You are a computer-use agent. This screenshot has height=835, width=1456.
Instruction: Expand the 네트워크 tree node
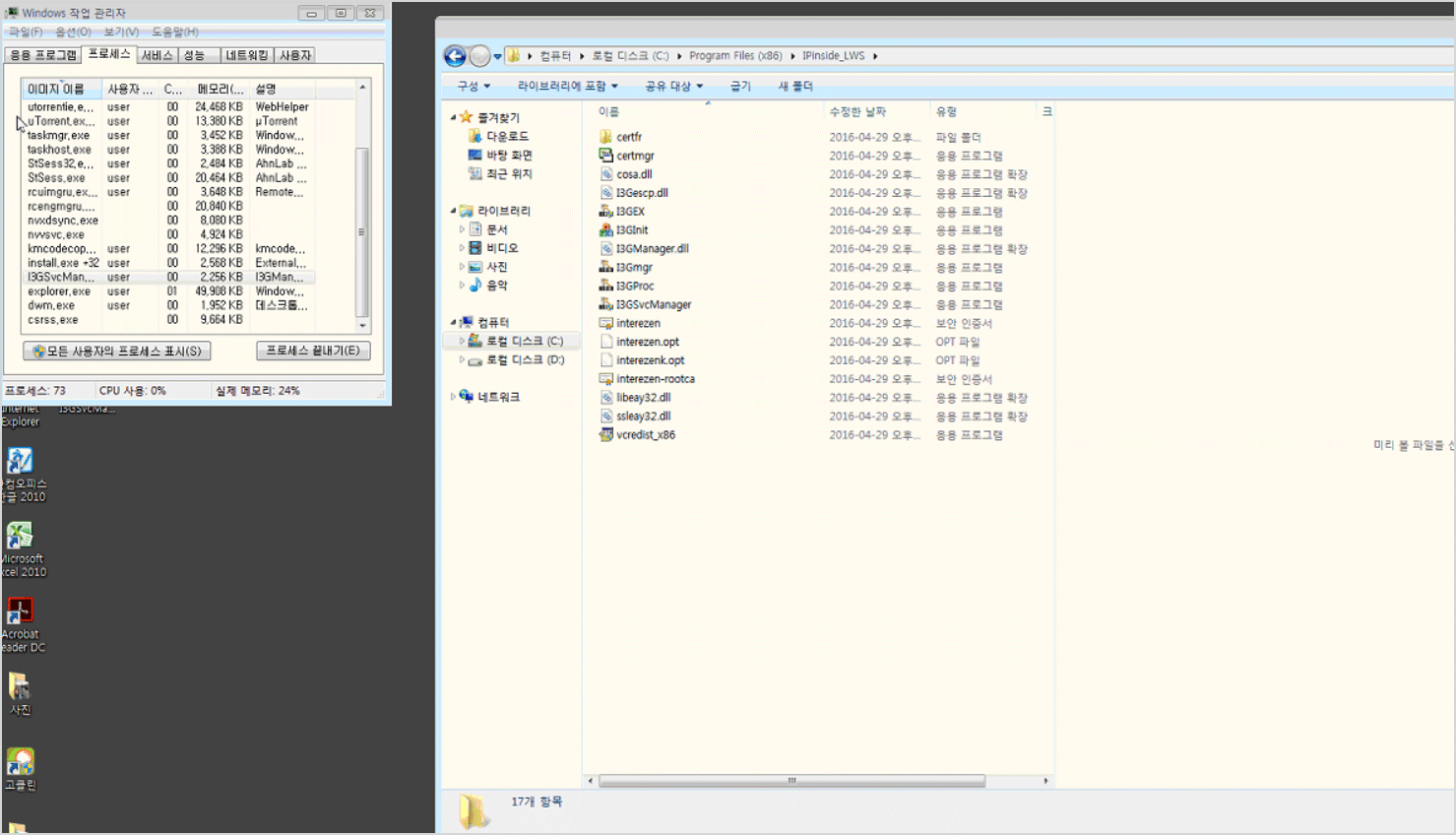[x=453, y=397]
